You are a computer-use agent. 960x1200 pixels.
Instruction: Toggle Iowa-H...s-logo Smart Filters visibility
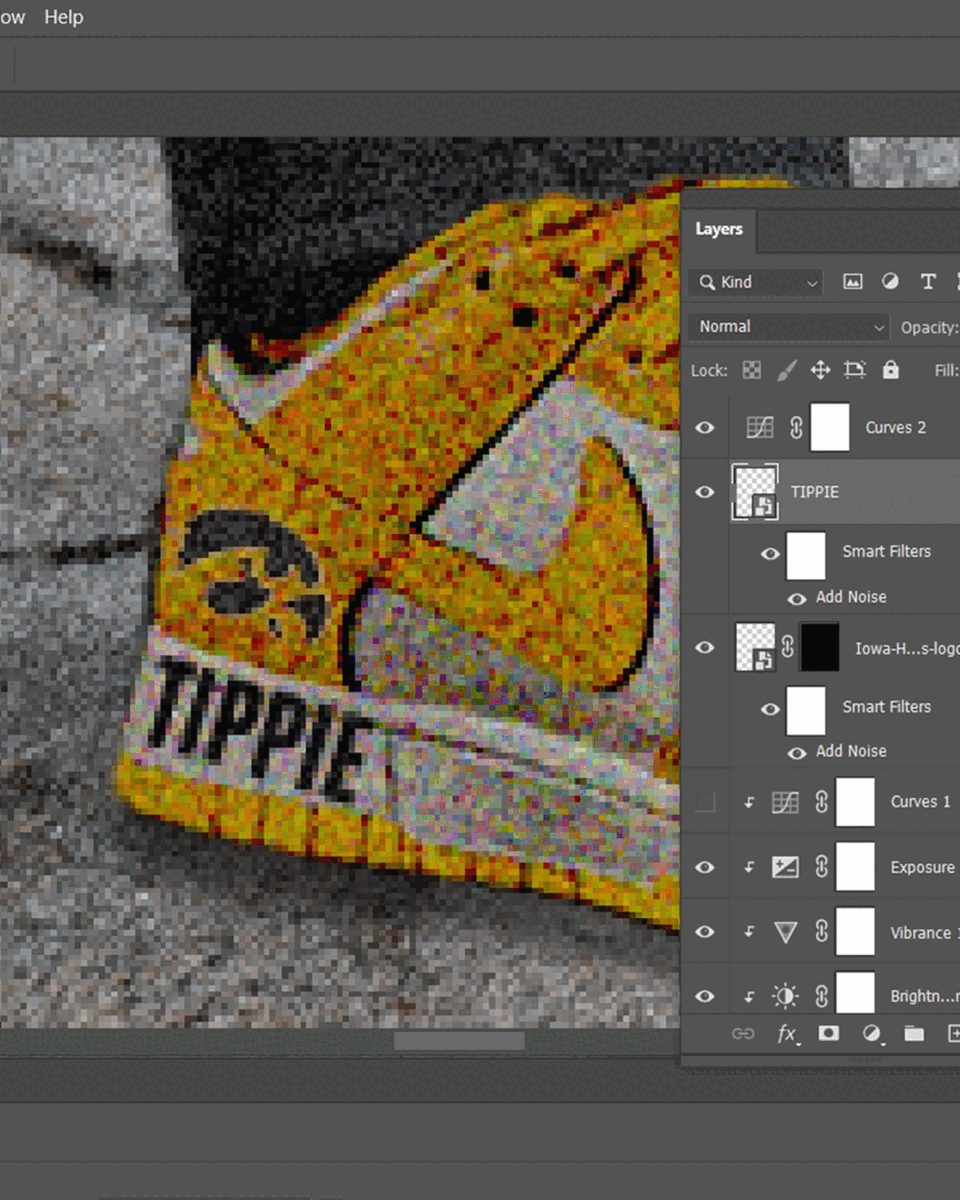(770, 709)
